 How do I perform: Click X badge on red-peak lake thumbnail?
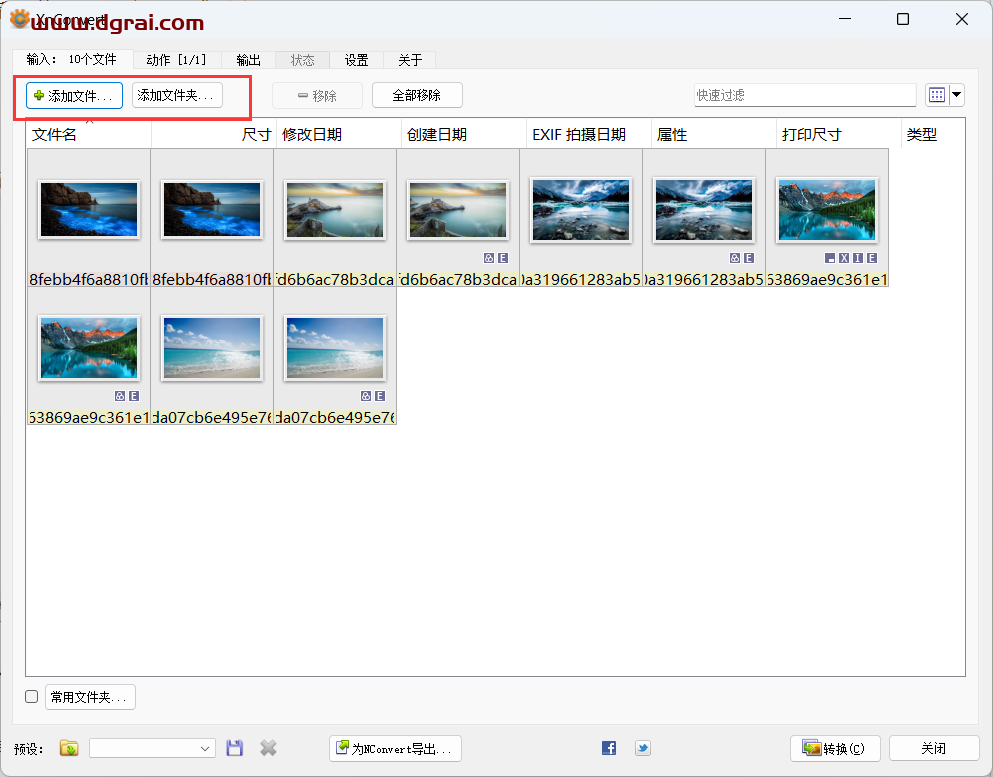coord(844,258)
